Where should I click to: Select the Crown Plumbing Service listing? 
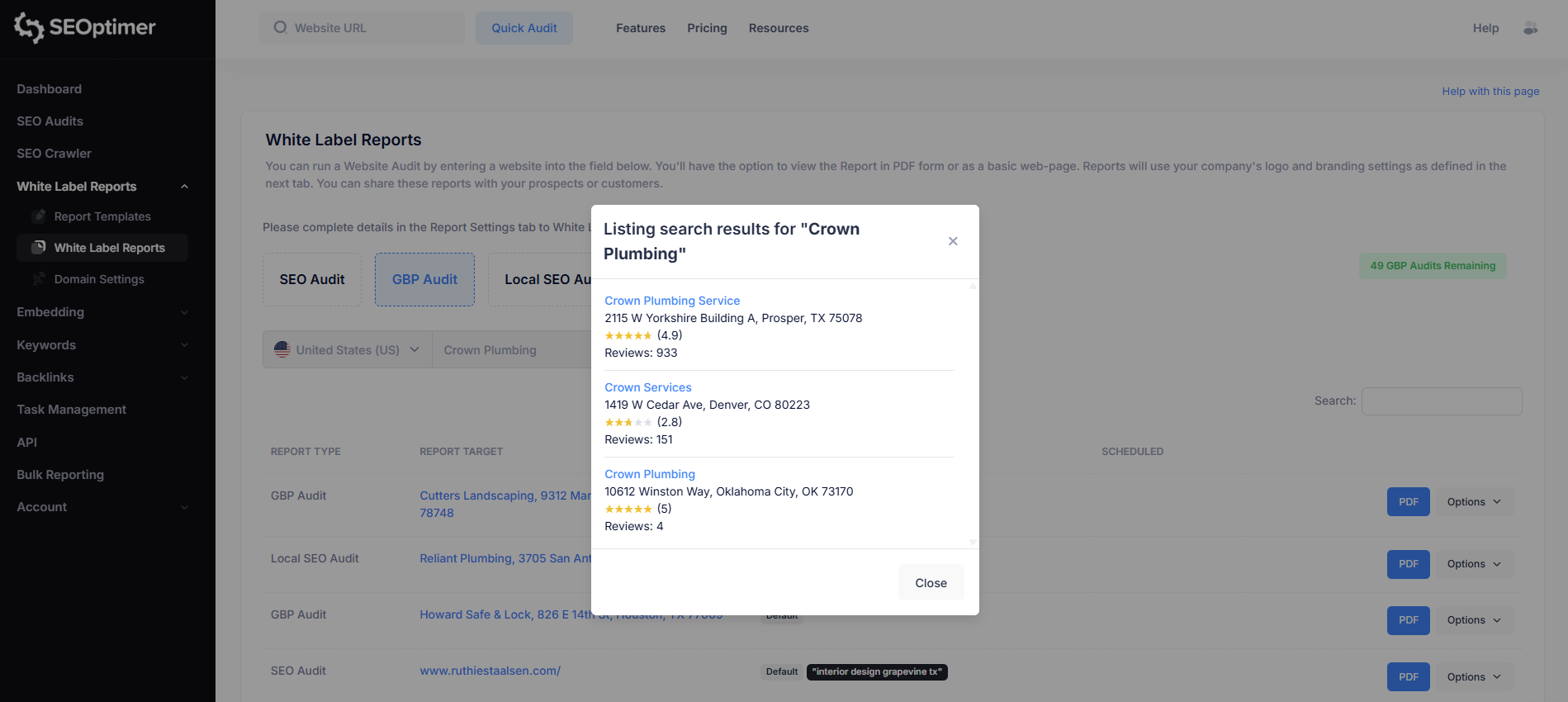[x=672, y=301]
